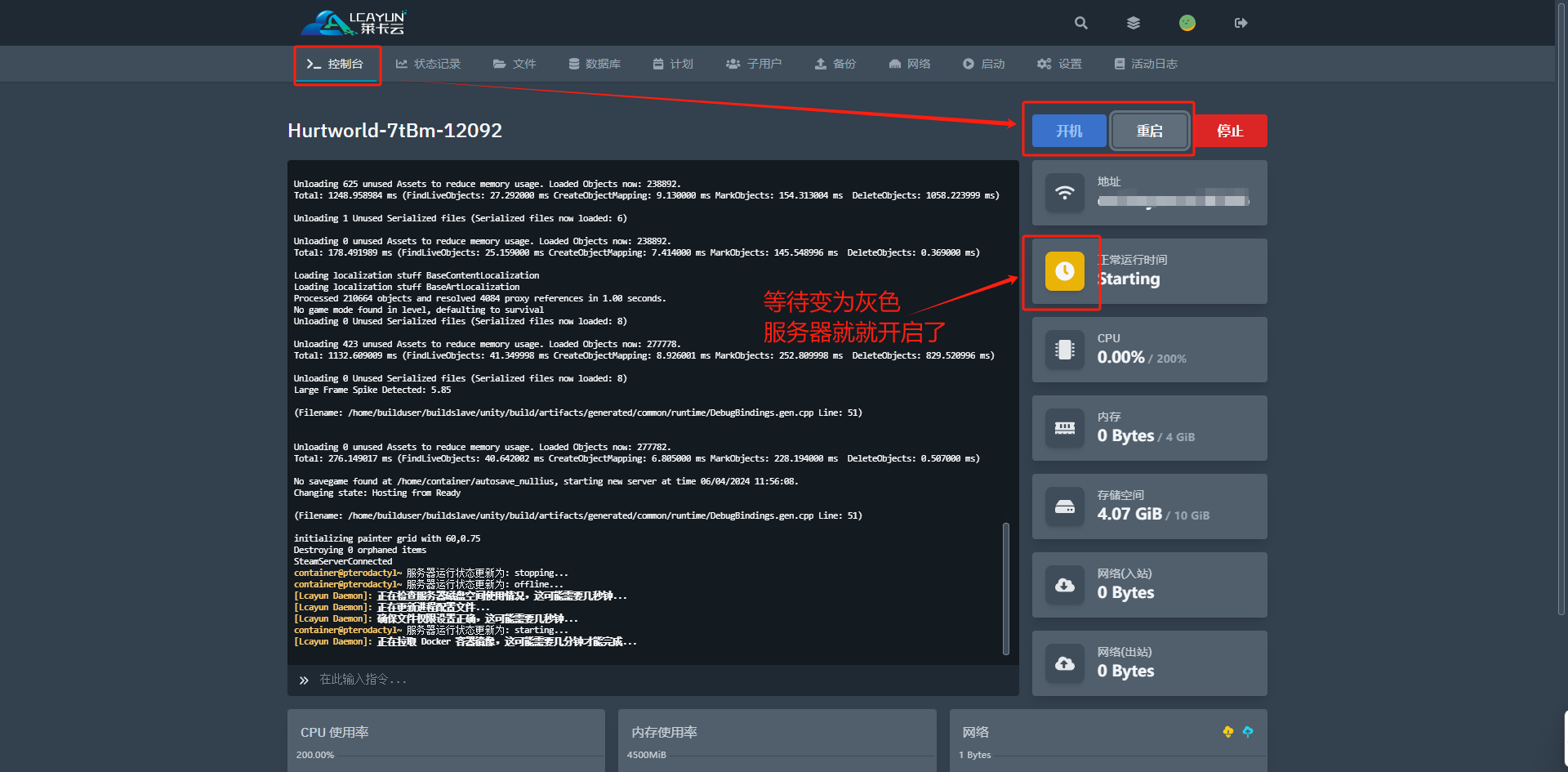Click the CPU chip icon

click(x=1065, y=350)
